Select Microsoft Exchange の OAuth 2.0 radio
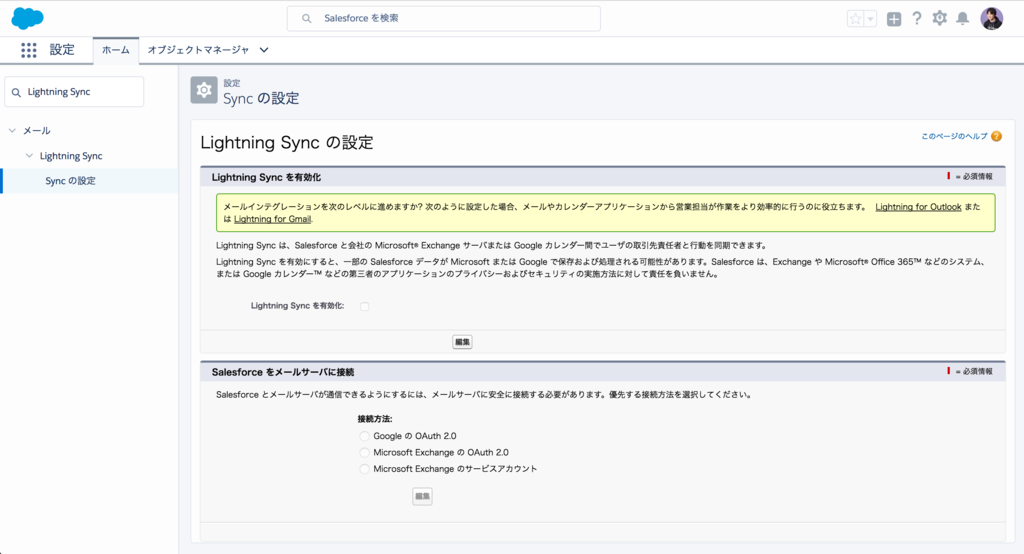Screen dimensions: 1024x554 (x=364, y=452)
